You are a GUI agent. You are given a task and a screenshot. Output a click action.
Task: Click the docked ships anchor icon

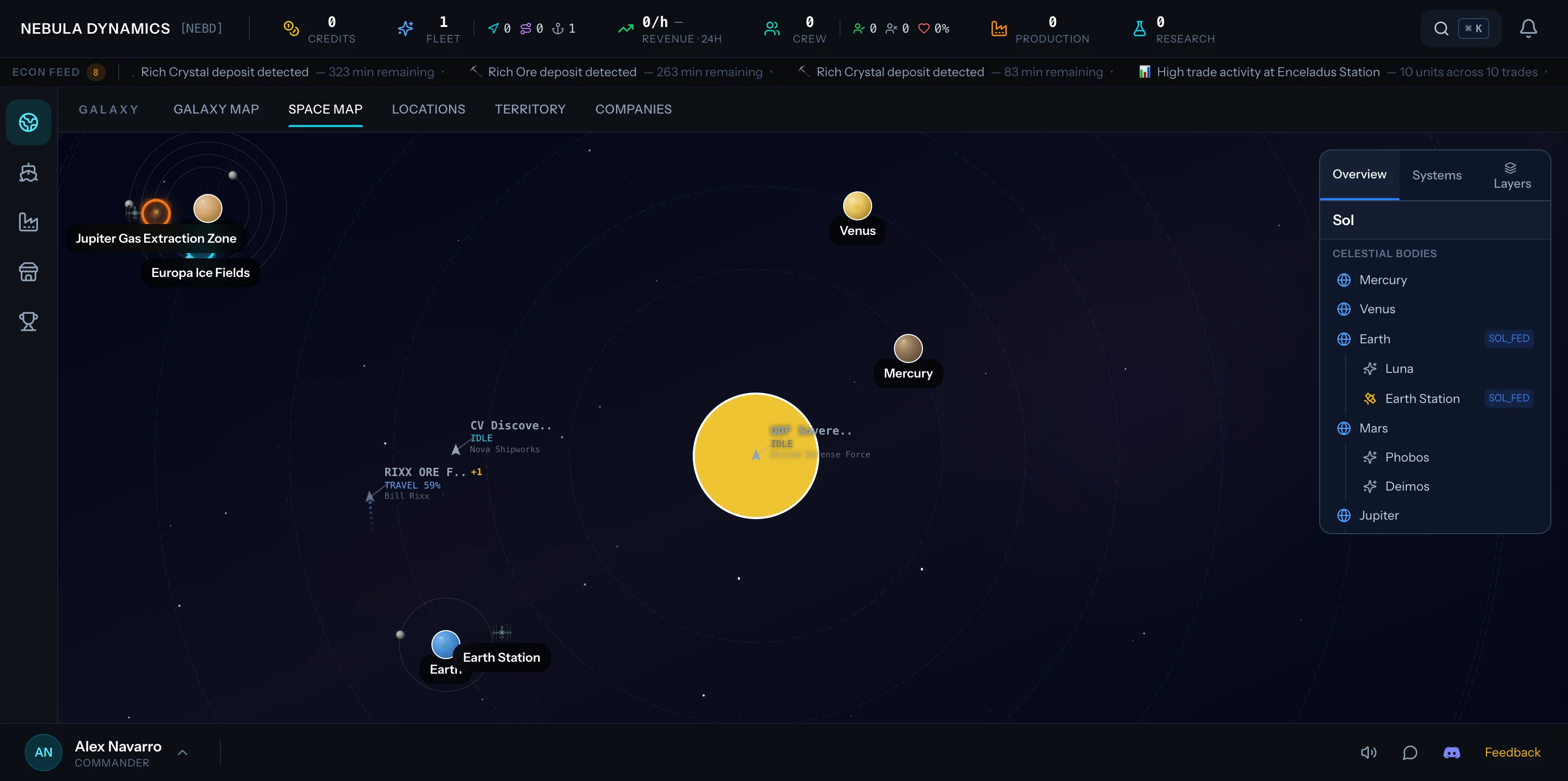(x=557, y=29)
